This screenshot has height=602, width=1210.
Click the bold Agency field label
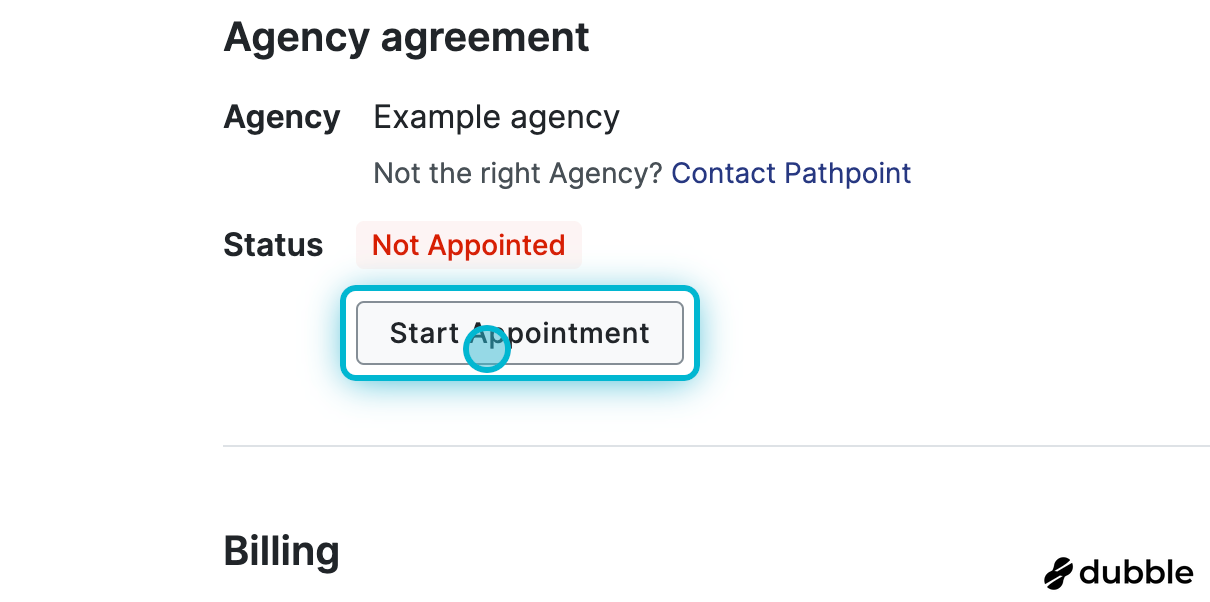[282, 117]
